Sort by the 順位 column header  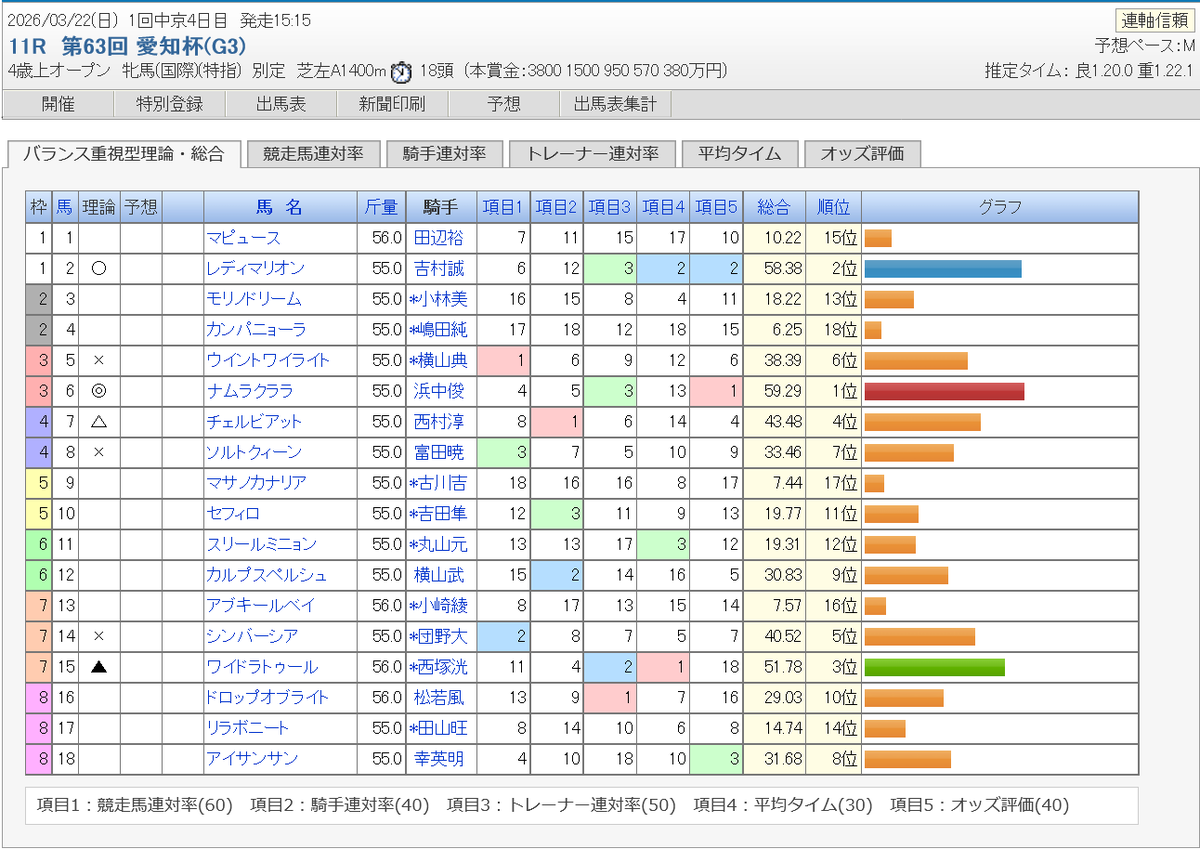[x=833, y=207]
